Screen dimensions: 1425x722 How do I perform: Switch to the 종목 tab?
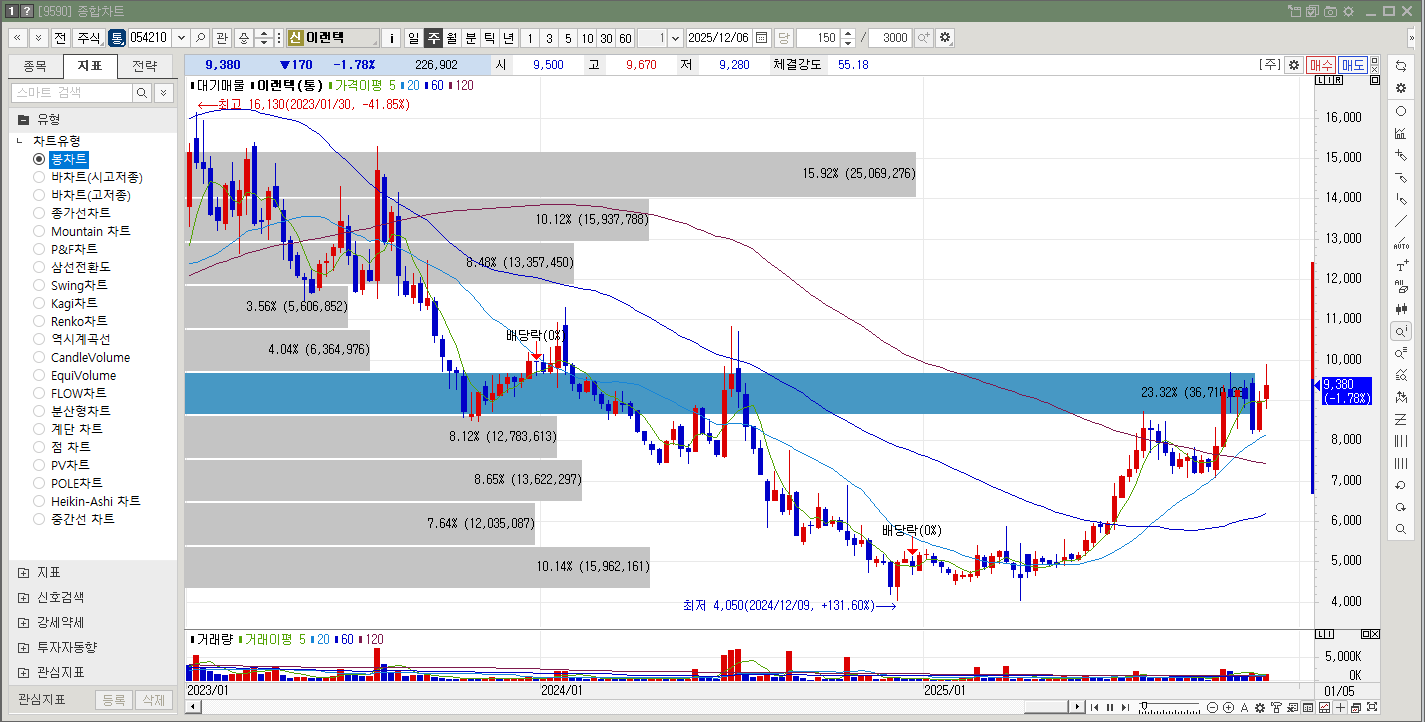35,67
